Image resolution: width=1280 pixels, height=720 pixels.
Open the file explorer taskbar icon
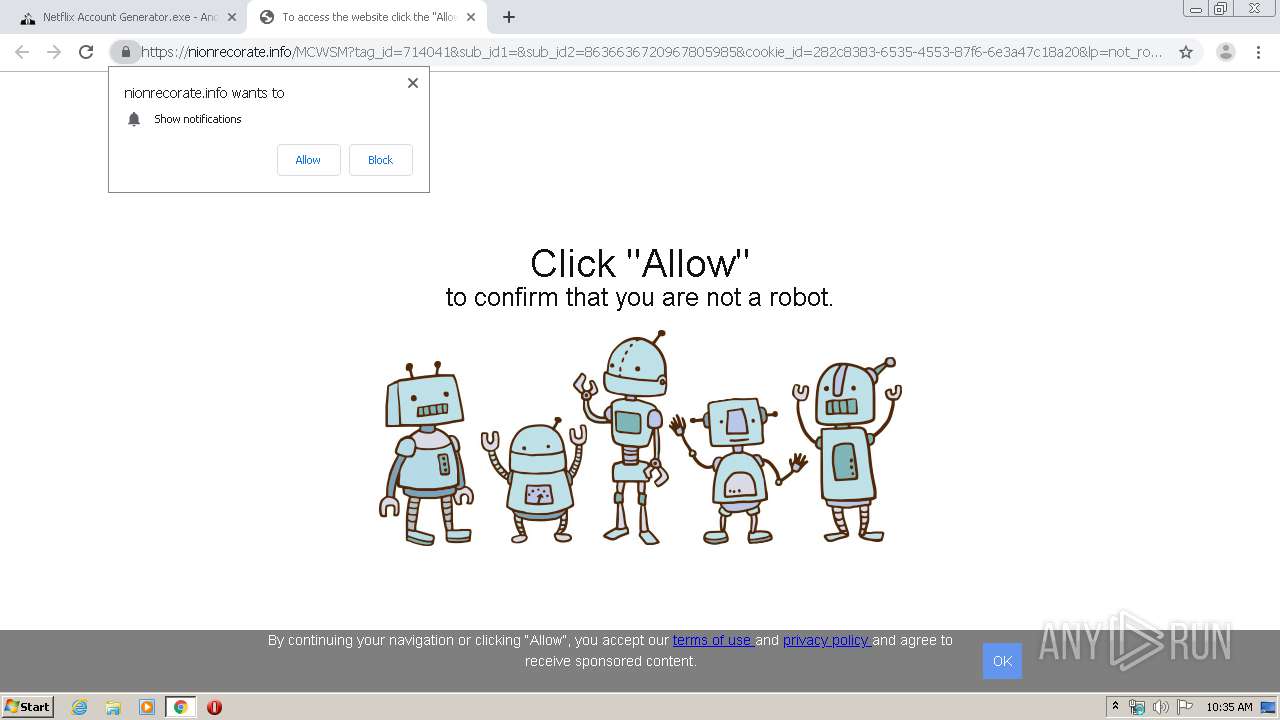coord(113,707)
